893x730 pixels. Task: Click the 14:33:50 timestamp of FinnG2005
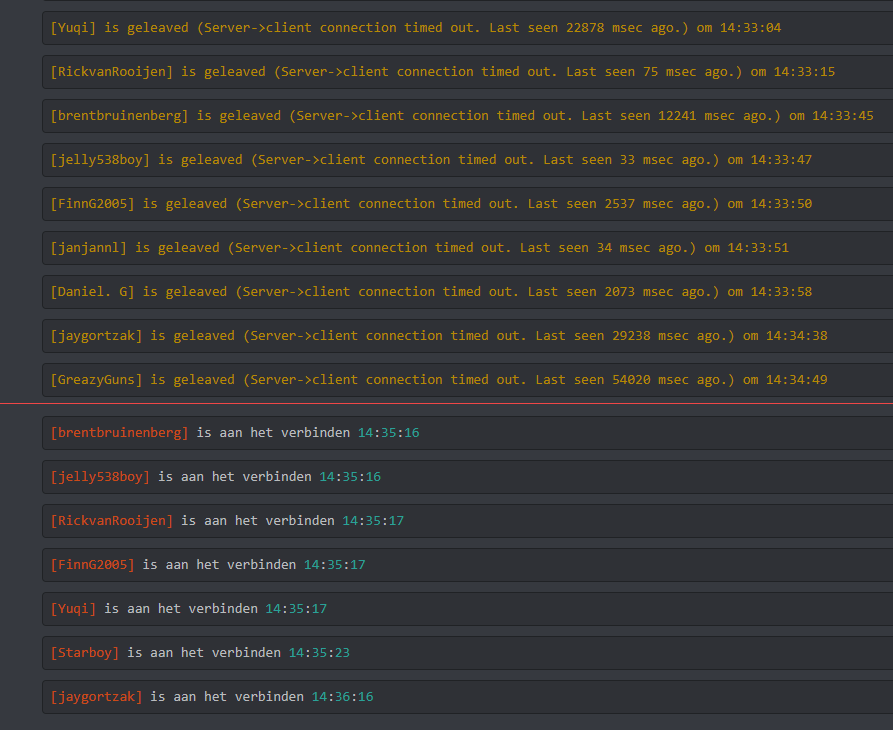[x=769, y=204]
